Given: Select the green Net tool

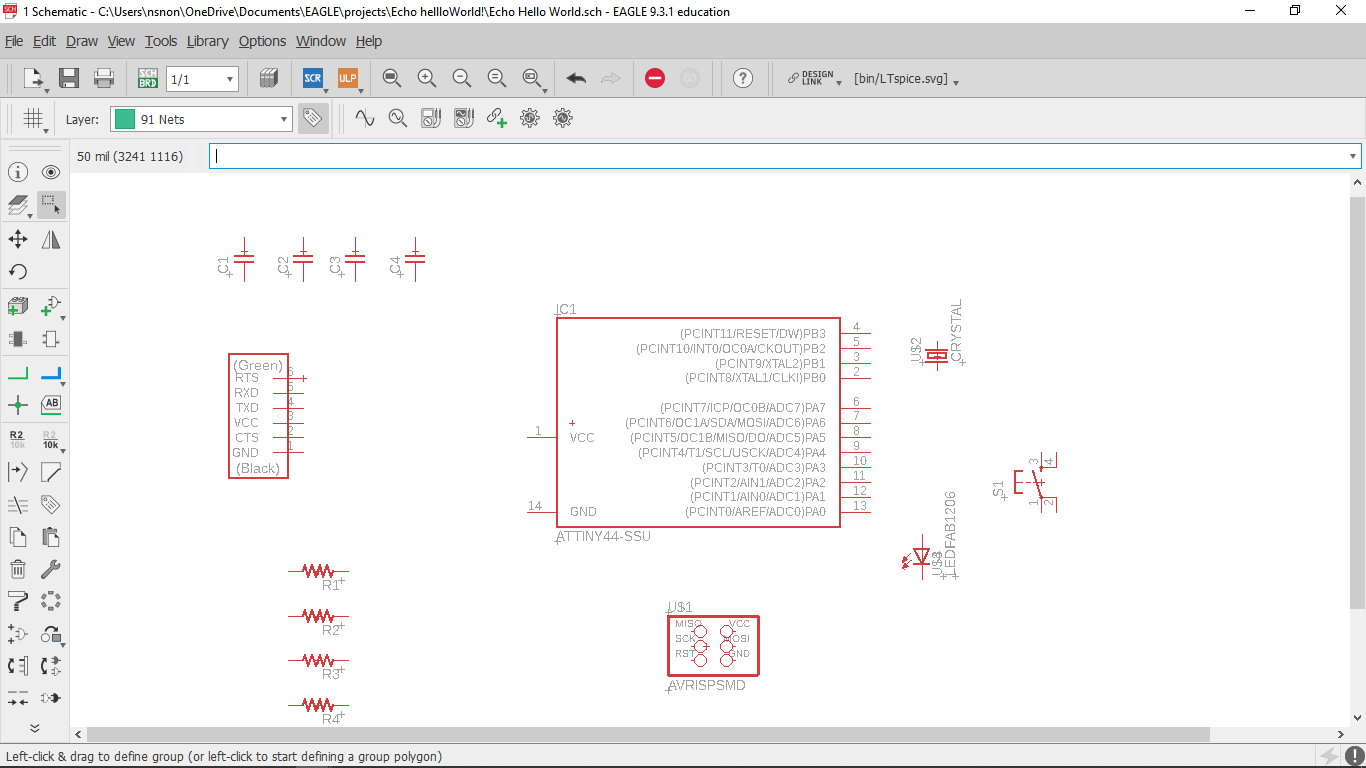Looking at the screenshot, I should [x=18, y=373].
